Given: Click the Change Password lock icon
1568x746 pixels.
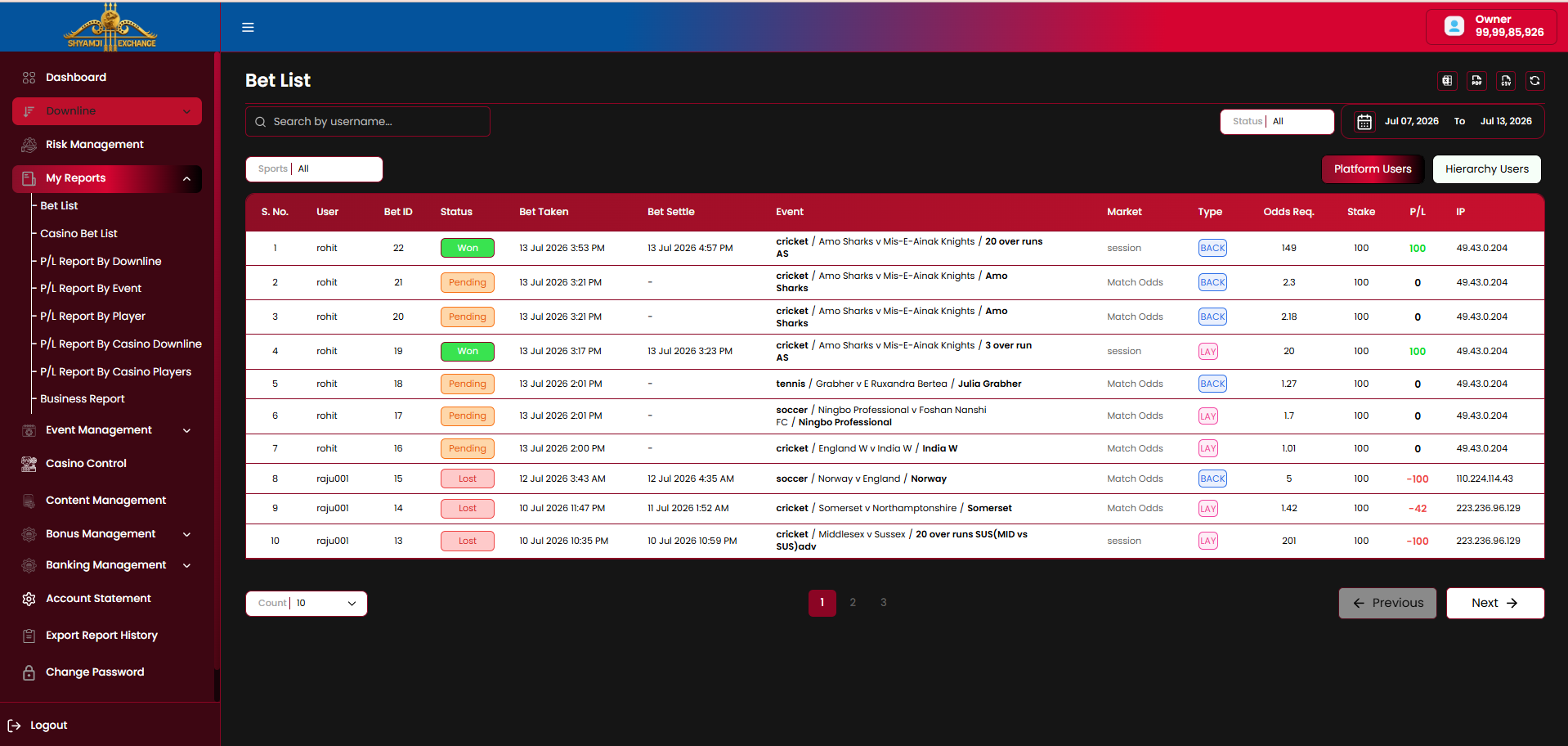Looking at the screenshot, I should point(29,672).
